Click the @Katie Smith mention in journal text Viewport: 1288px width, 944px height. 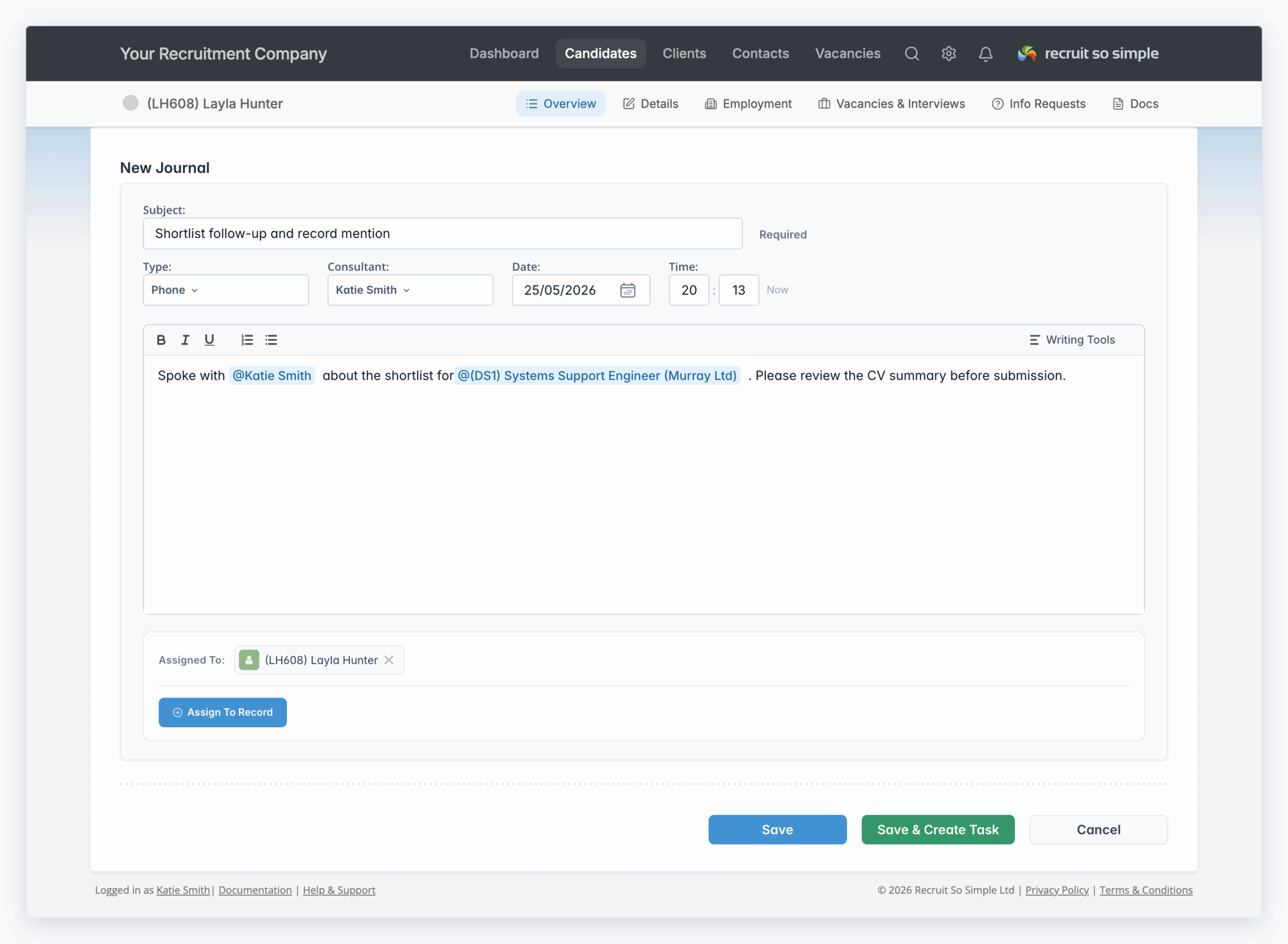pyautogui.click(x=272, y=375)
